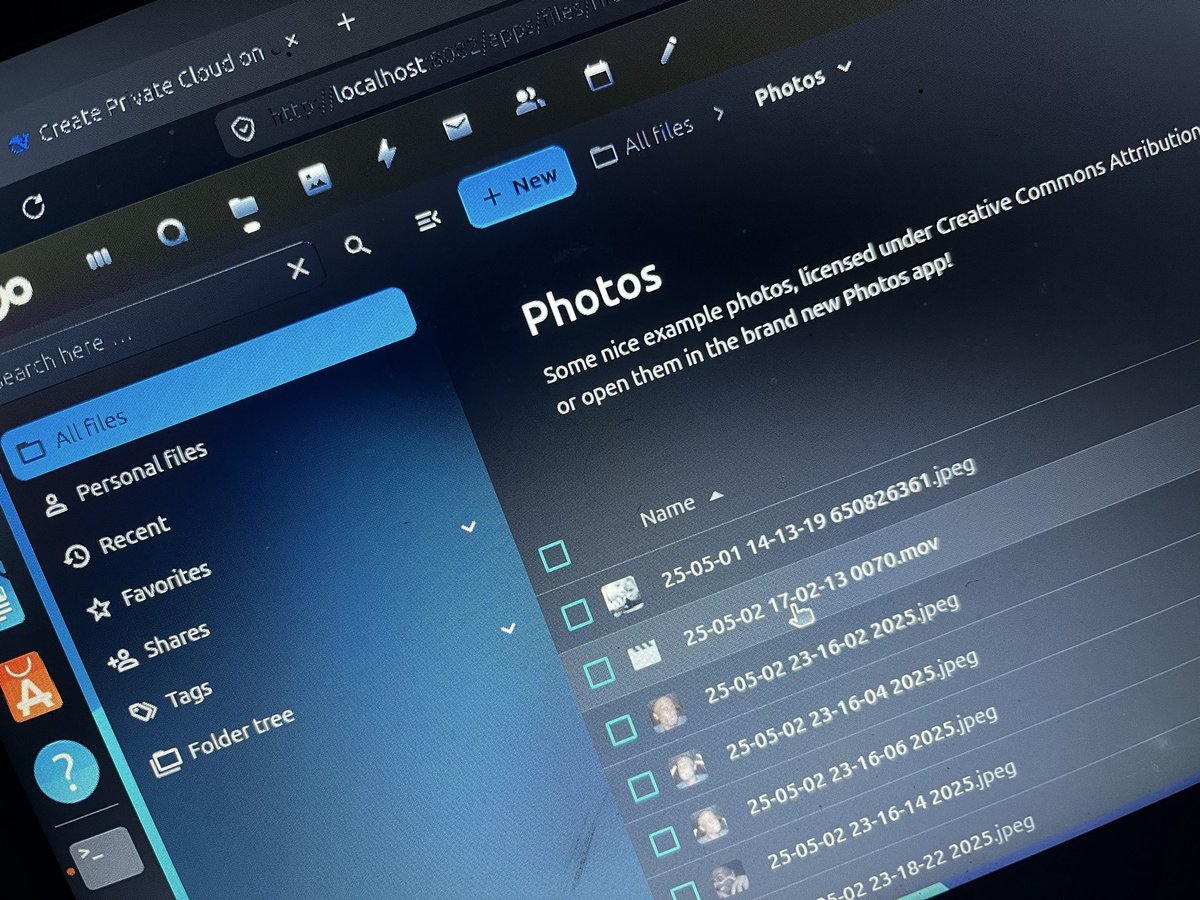Open thumbnail of 25-05-02 23-16-04 2025.jpeg
Screen dimensions: 1200x900
pyautogui.click(x=688, y=770)
